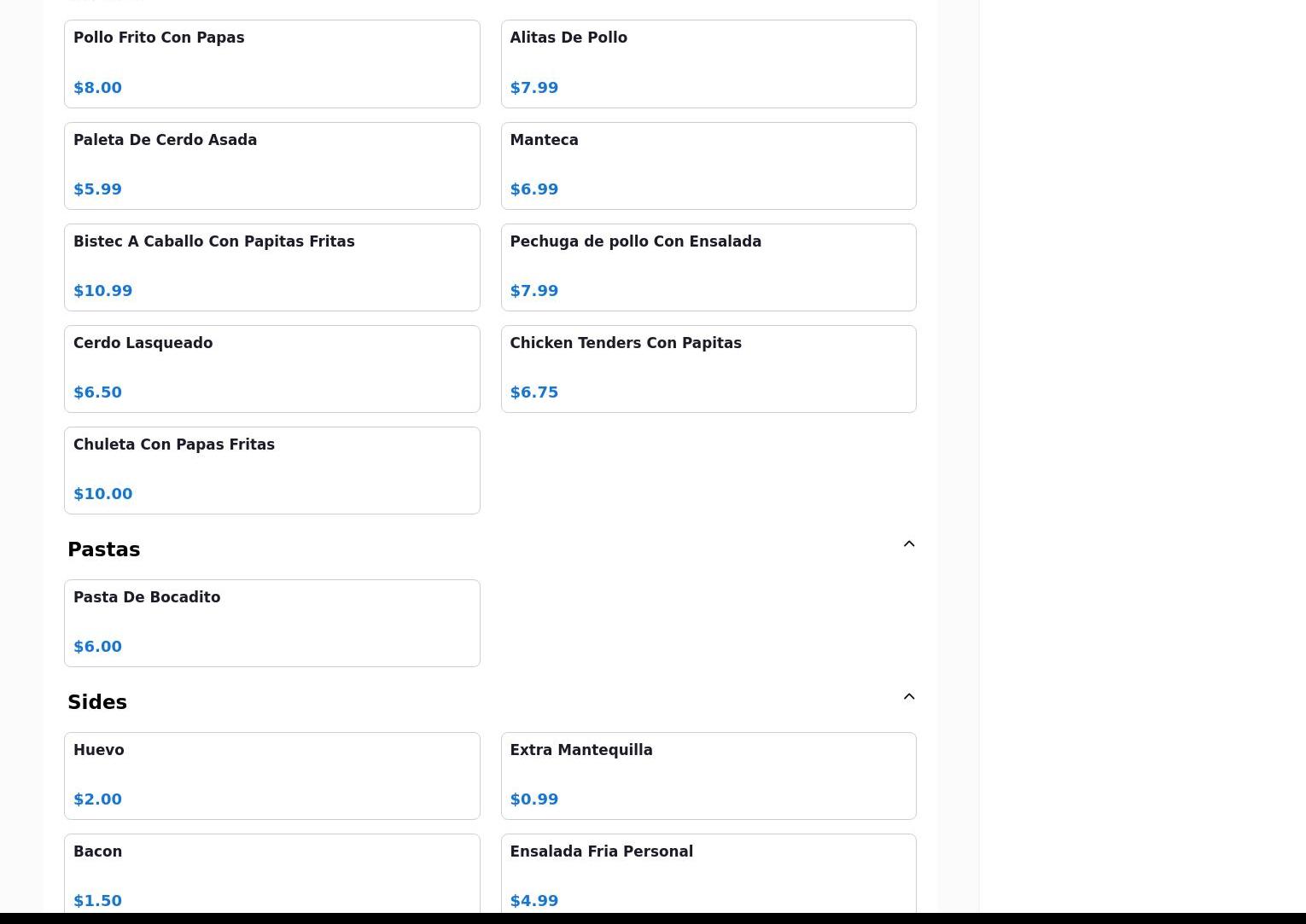This screenshot has height=924, width=1306.
Task: Open the Alitas De Pollo card
Action: 708,64
